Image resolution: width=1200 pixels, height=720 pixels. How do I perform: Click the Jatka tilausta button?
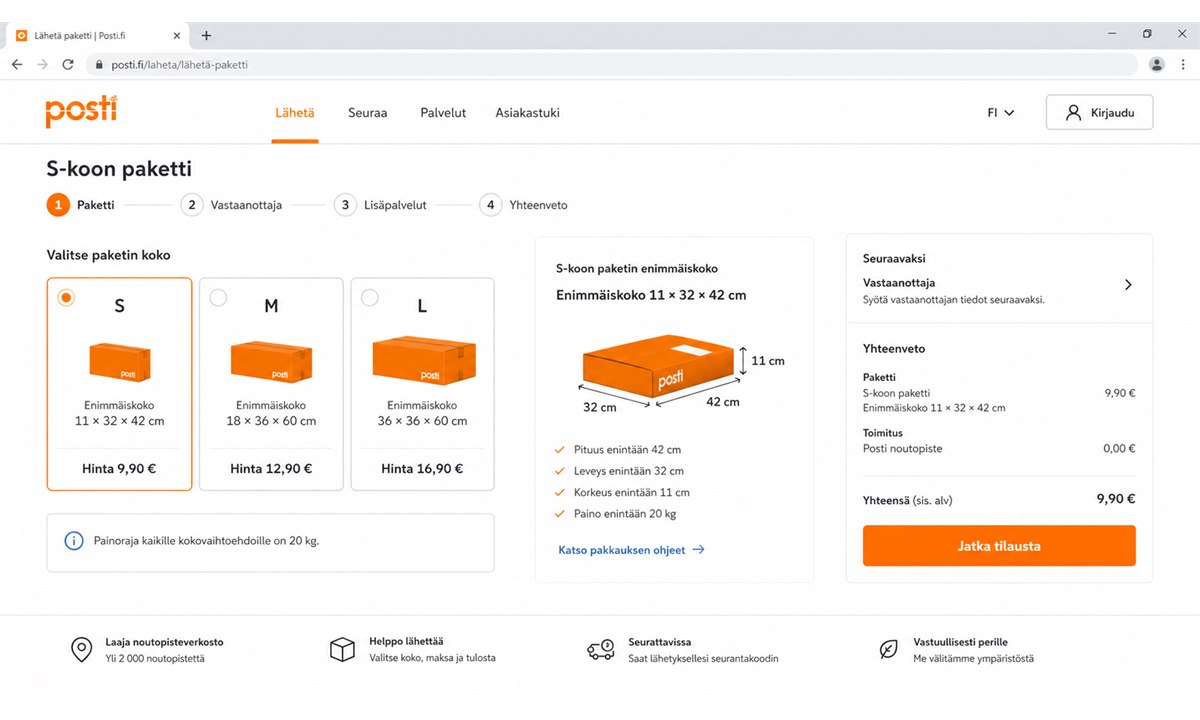tap(999, 546)
